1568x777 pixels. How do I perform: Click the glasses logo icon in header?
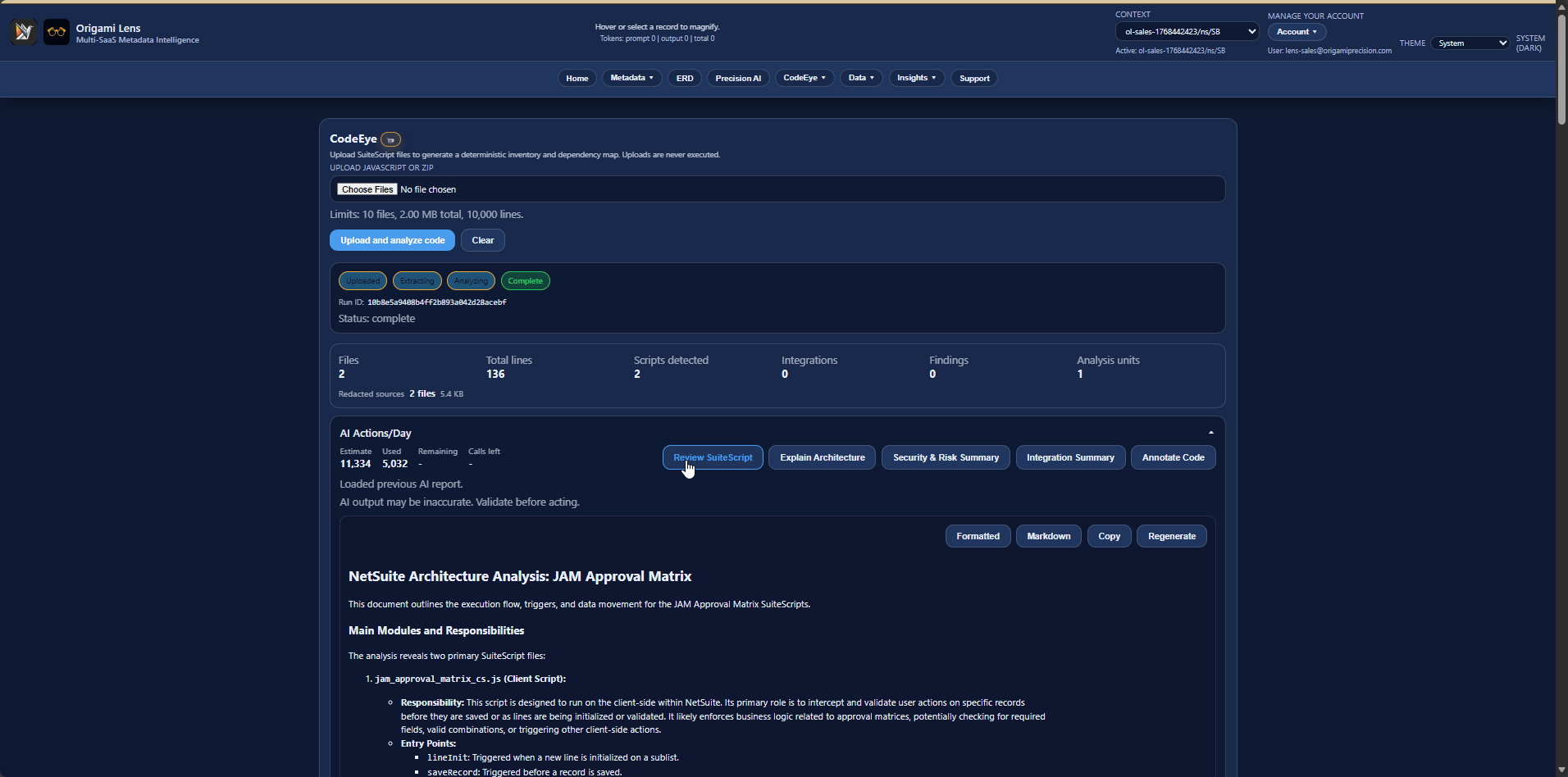pyautogui.click(x=57, y=32)
